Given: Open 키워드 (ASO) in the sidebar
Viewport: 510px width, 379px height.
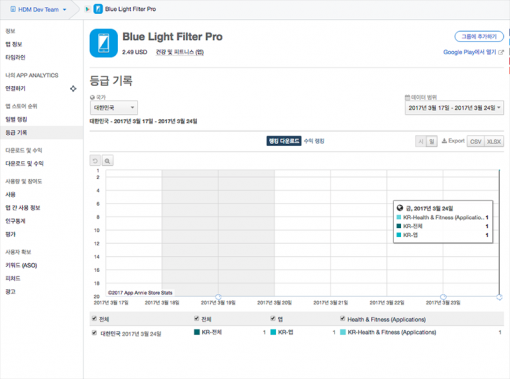Looking at the screenshot, I should click(x=21, y=265).
